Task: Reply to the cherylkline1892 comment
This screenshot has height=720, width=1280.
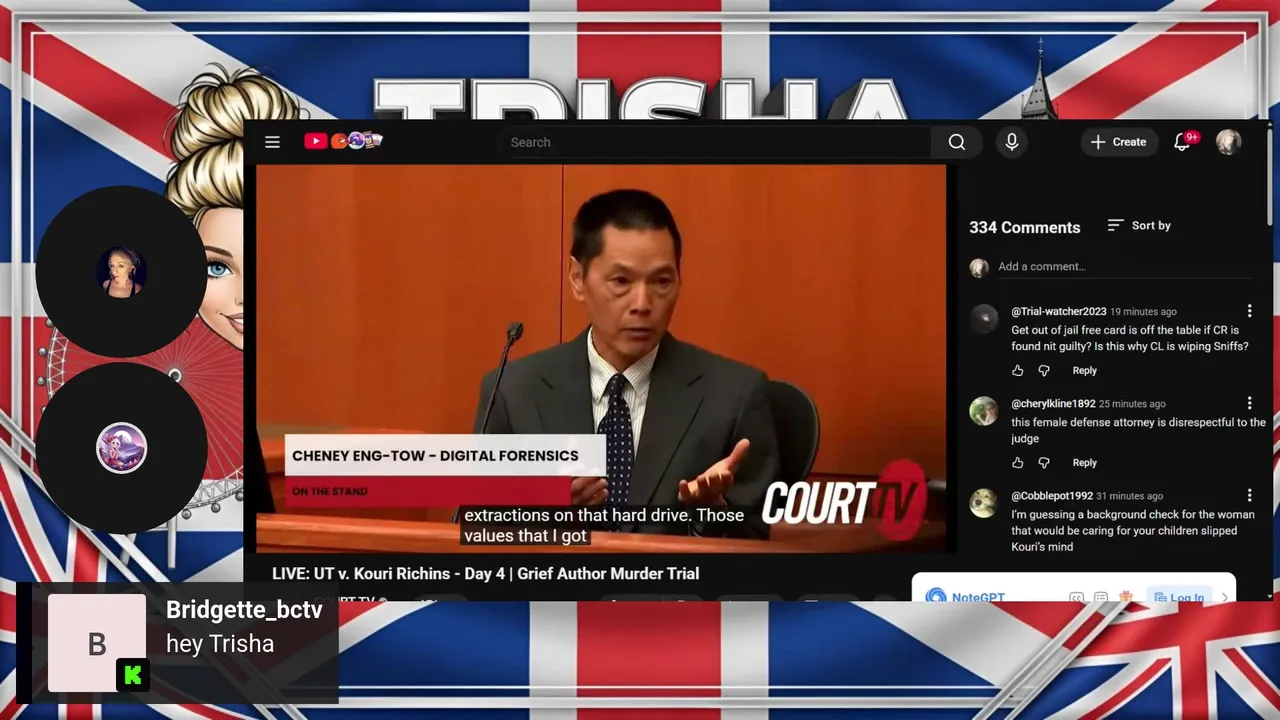Action: [x=1085, y=463]
